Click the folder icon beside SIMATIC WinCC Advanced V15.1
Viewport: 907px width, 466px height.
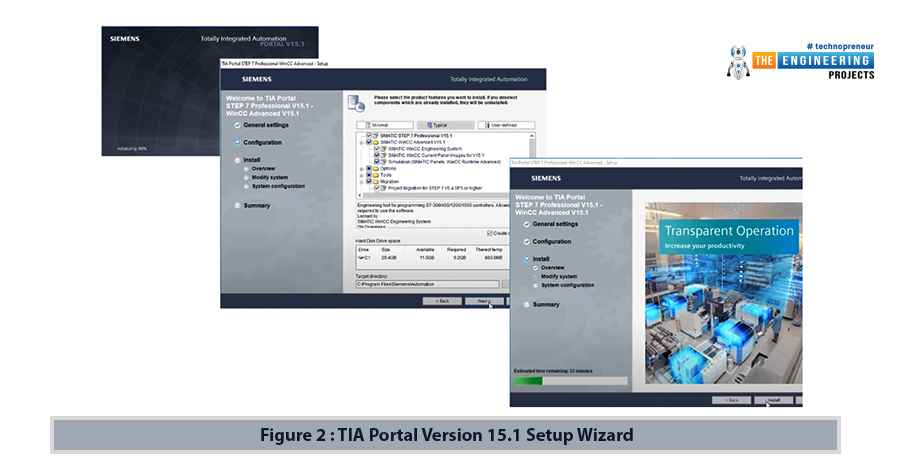tap(376, 142)
